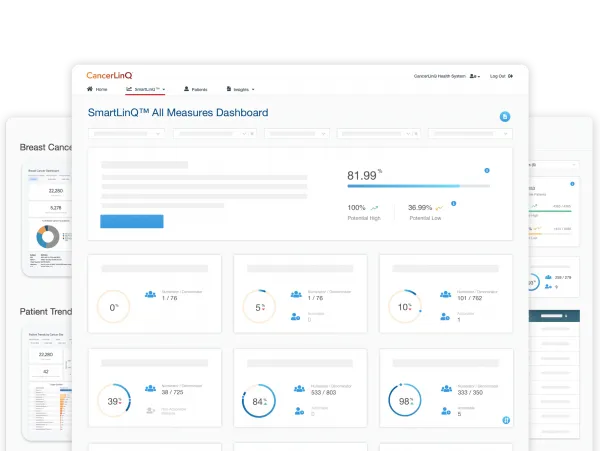Click the info icon beside 81.99%
The height and width of the screenshot is (451, 600).
(487, 170)
